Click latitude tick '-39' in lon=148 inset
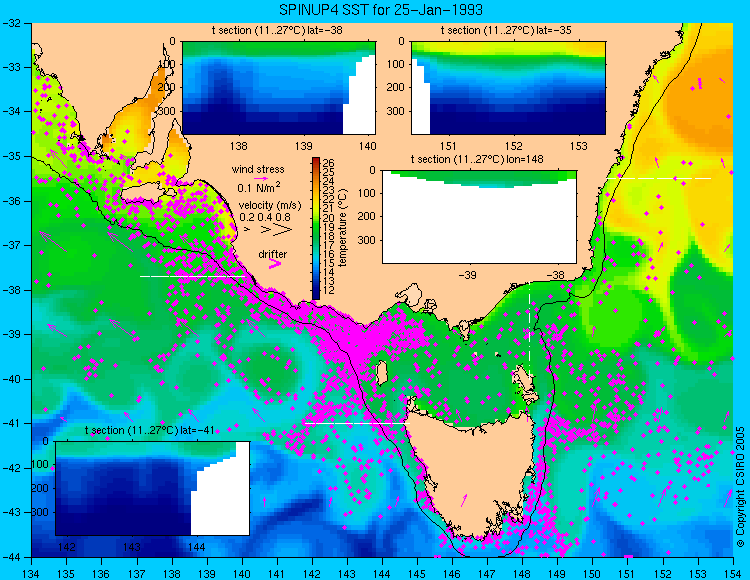750x580 pixels. point(467,275)
